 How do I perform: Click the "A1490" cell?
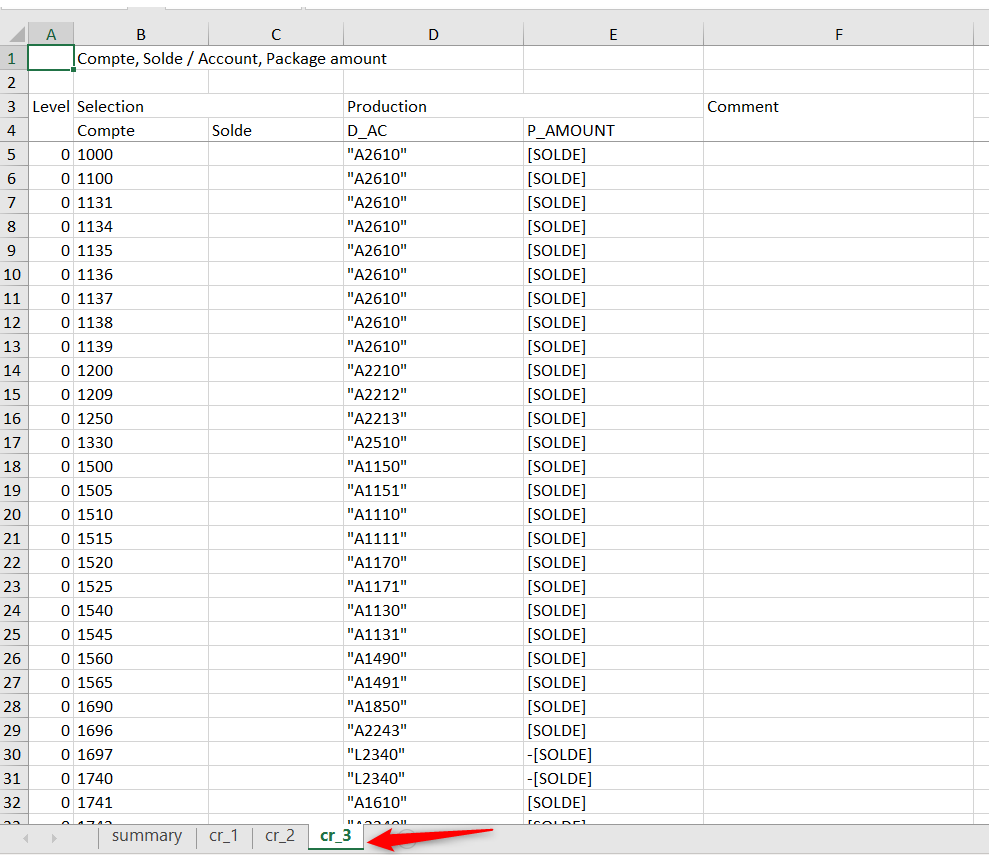[433, 658]
